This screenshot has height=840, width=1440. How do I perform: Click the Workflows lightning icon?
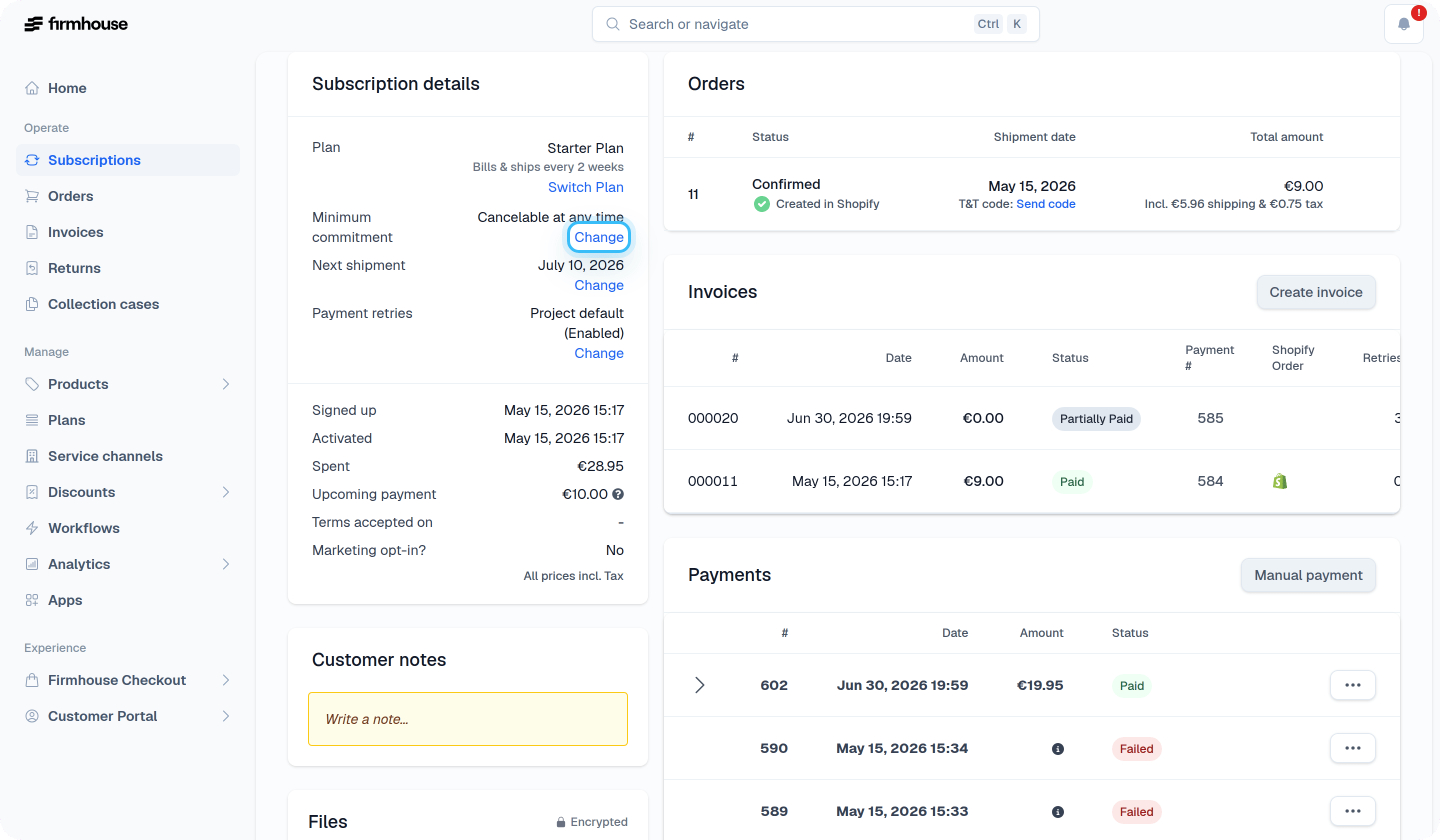[x=32, y=528]
